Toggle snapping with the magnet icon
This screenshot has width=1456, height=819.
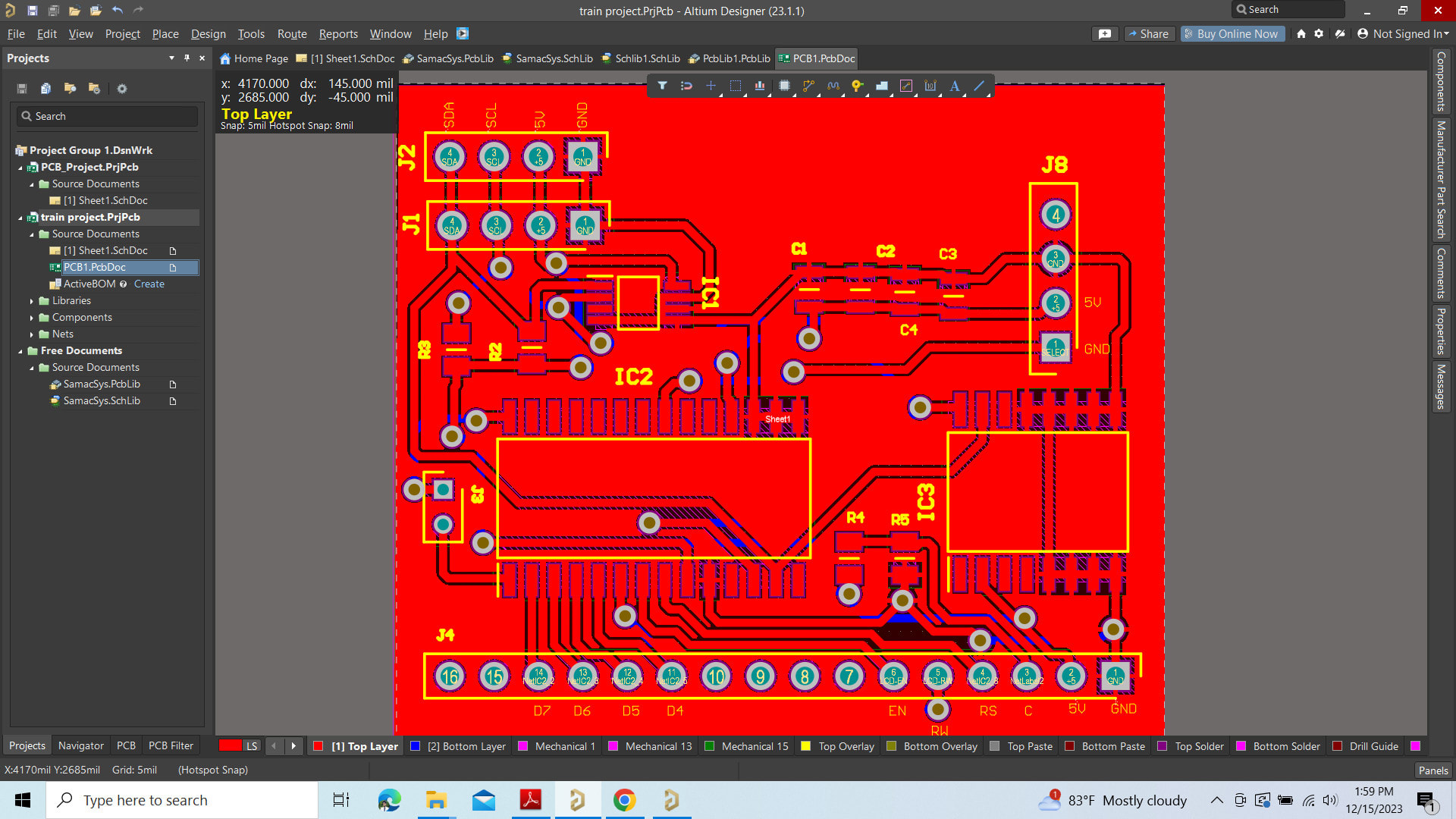point(686,86)
